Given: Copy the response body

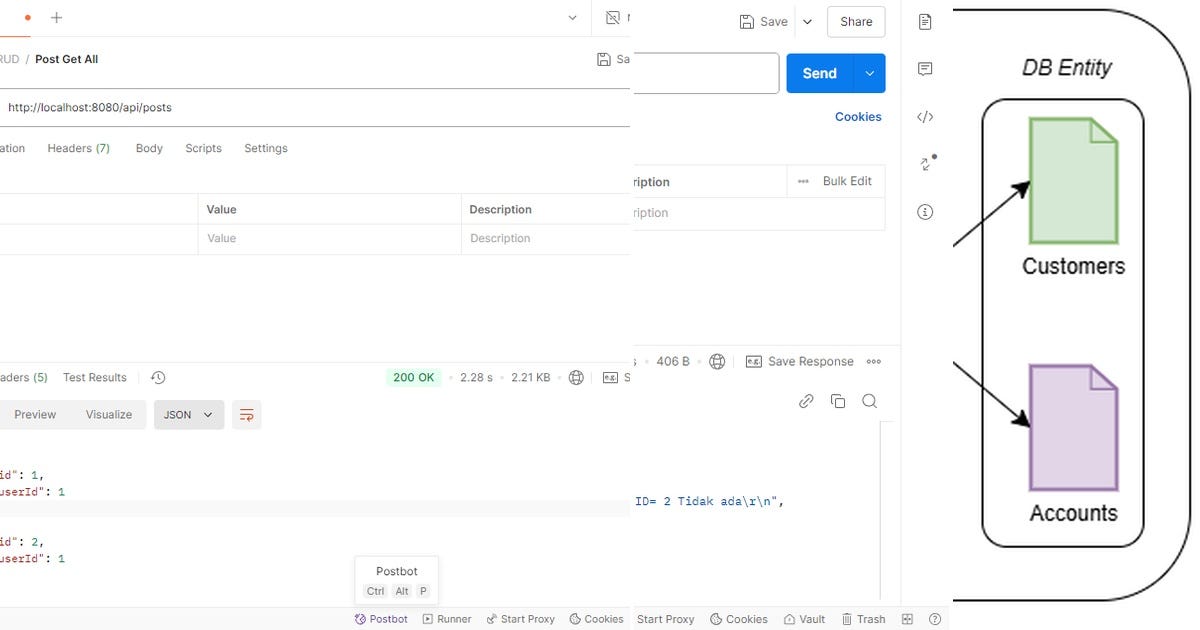Looking at the screenshot, I should 838,400.
